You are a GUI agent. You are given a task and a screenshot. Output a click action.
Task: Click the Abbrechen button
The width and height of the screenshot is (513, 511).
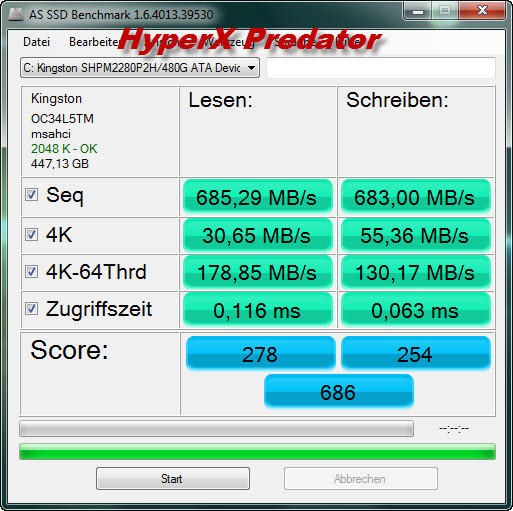click(x=360, y=479)
